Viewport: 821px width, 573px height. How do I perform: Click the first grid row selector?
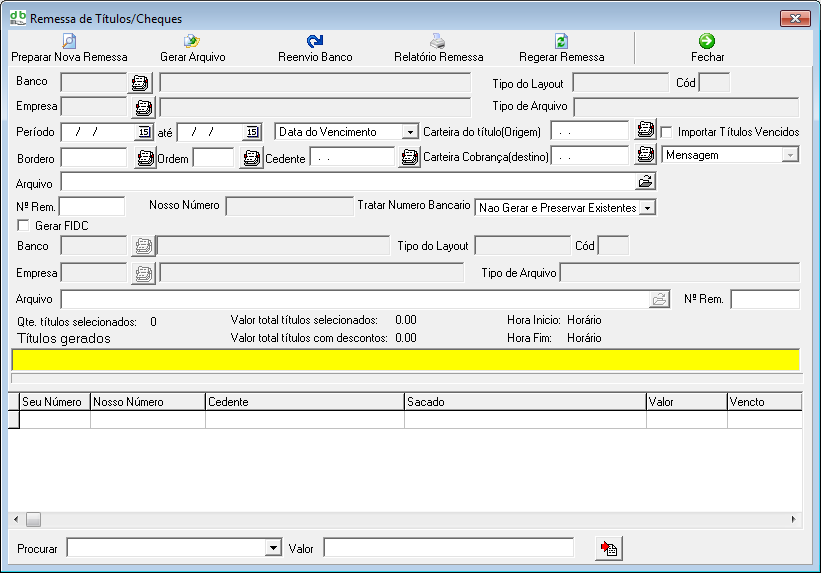(x=14, y=420)
